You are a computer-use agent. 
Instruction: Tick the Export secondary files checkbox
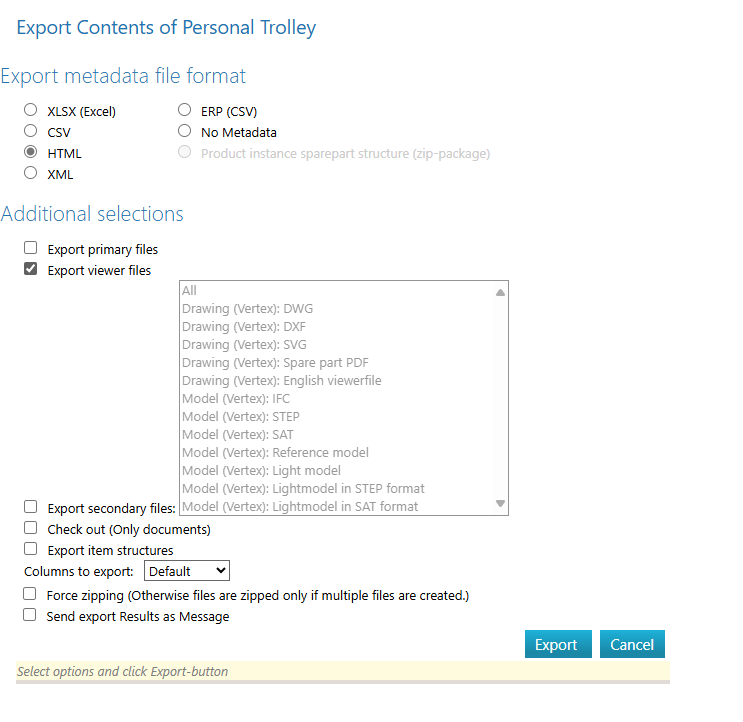click(31, 507)
